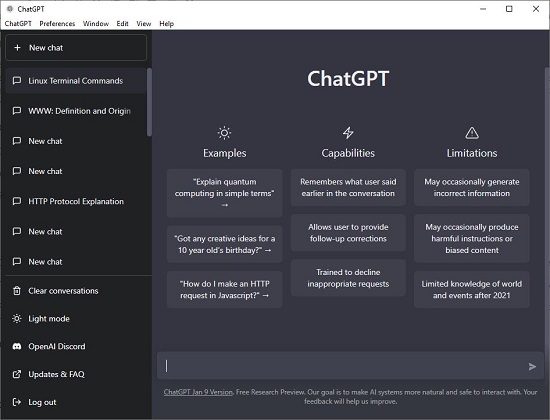Open the Edit menu

(x=122, y=24)
